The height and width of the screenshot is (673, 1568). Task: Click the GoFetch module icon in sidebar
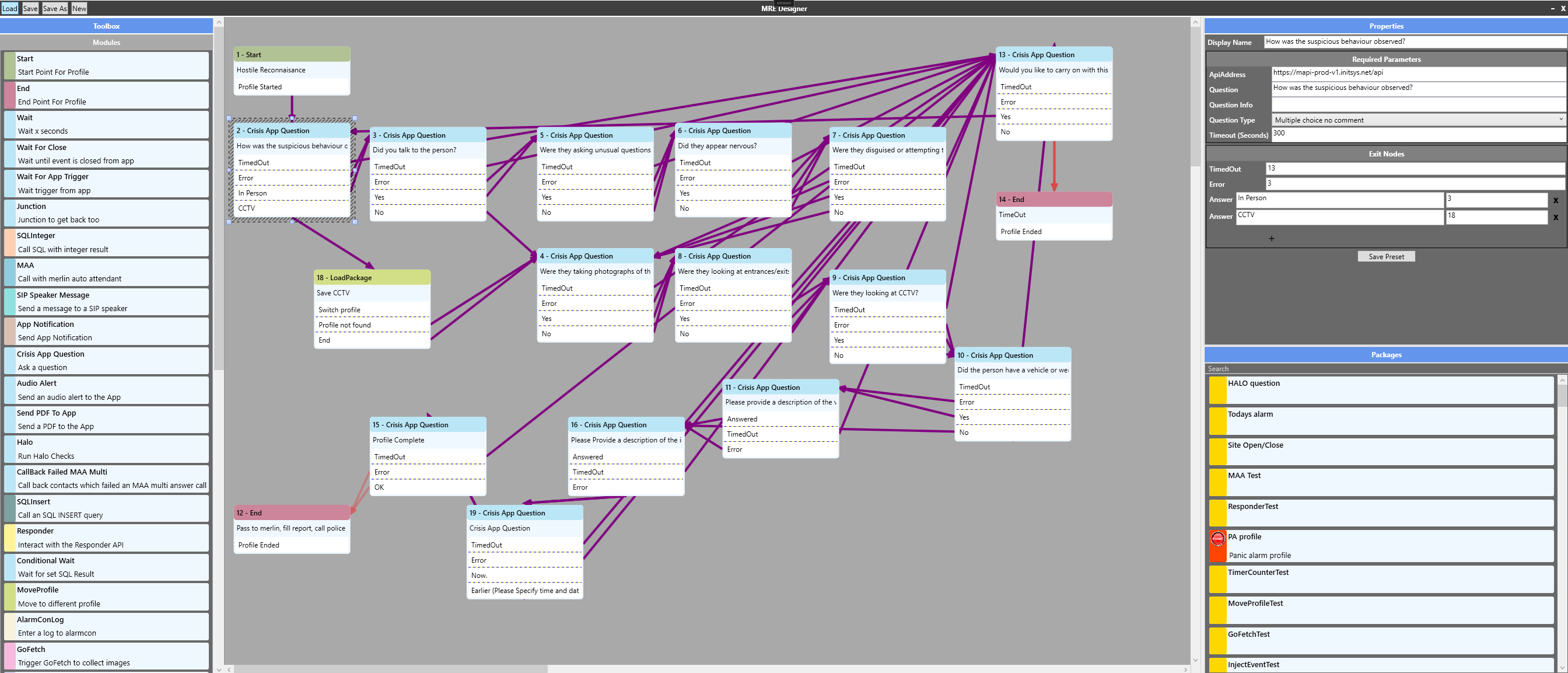pos(11,655)
